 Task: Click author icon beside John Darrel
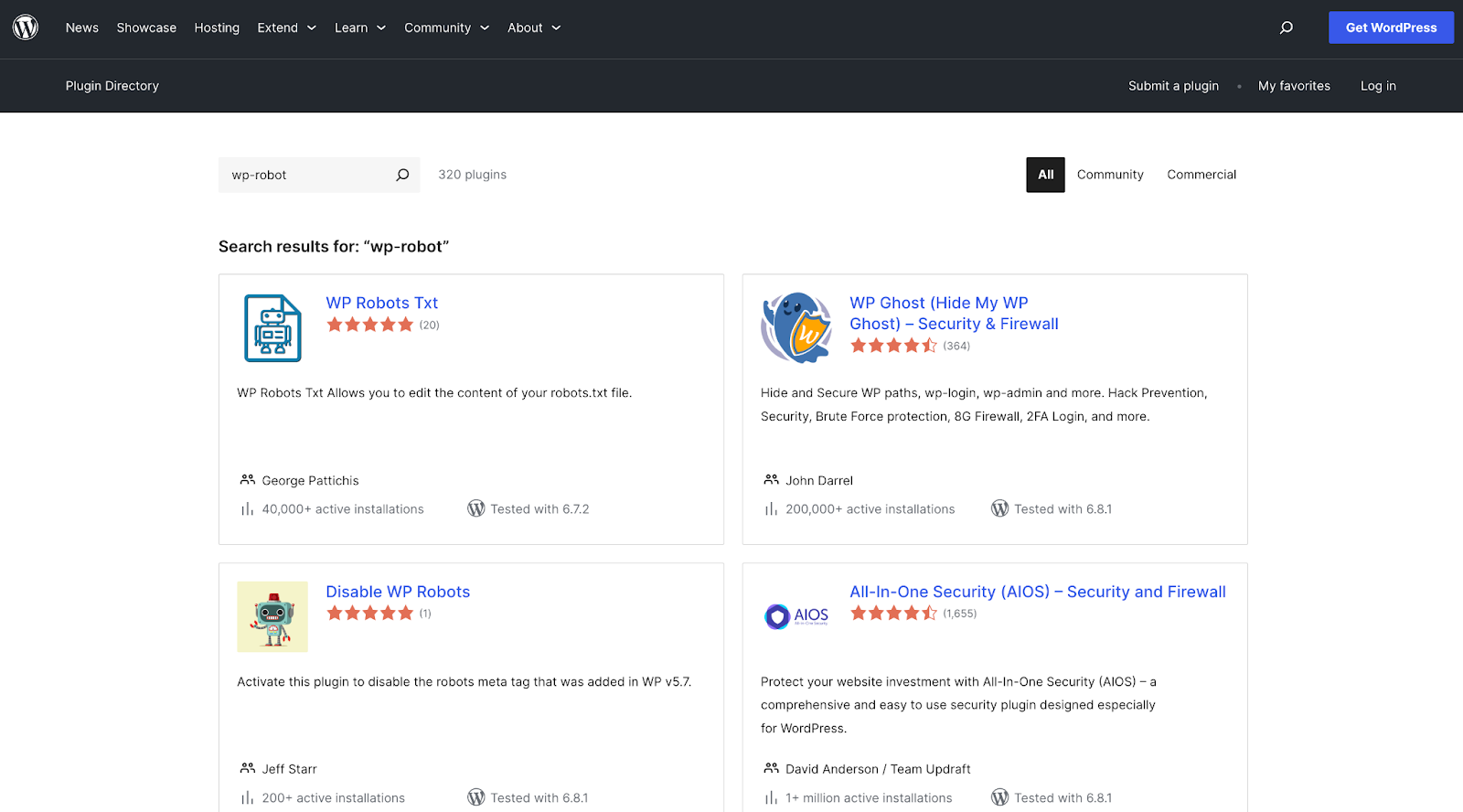(772, 480)
